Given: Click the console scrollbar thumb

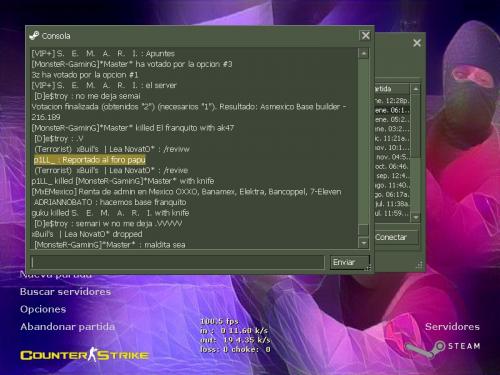Looking at the screenshot, I should point(363,230).
